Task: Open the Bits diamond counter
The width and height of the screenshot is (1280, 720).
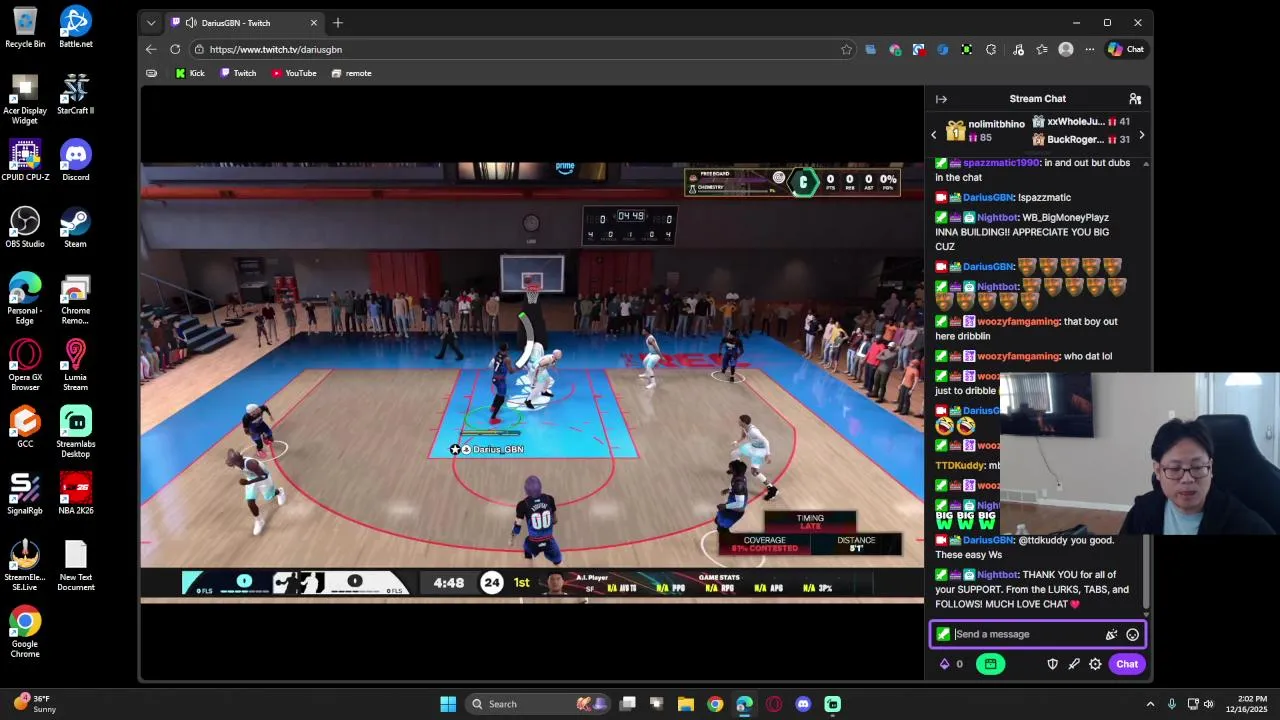Action: pos(951,664)
